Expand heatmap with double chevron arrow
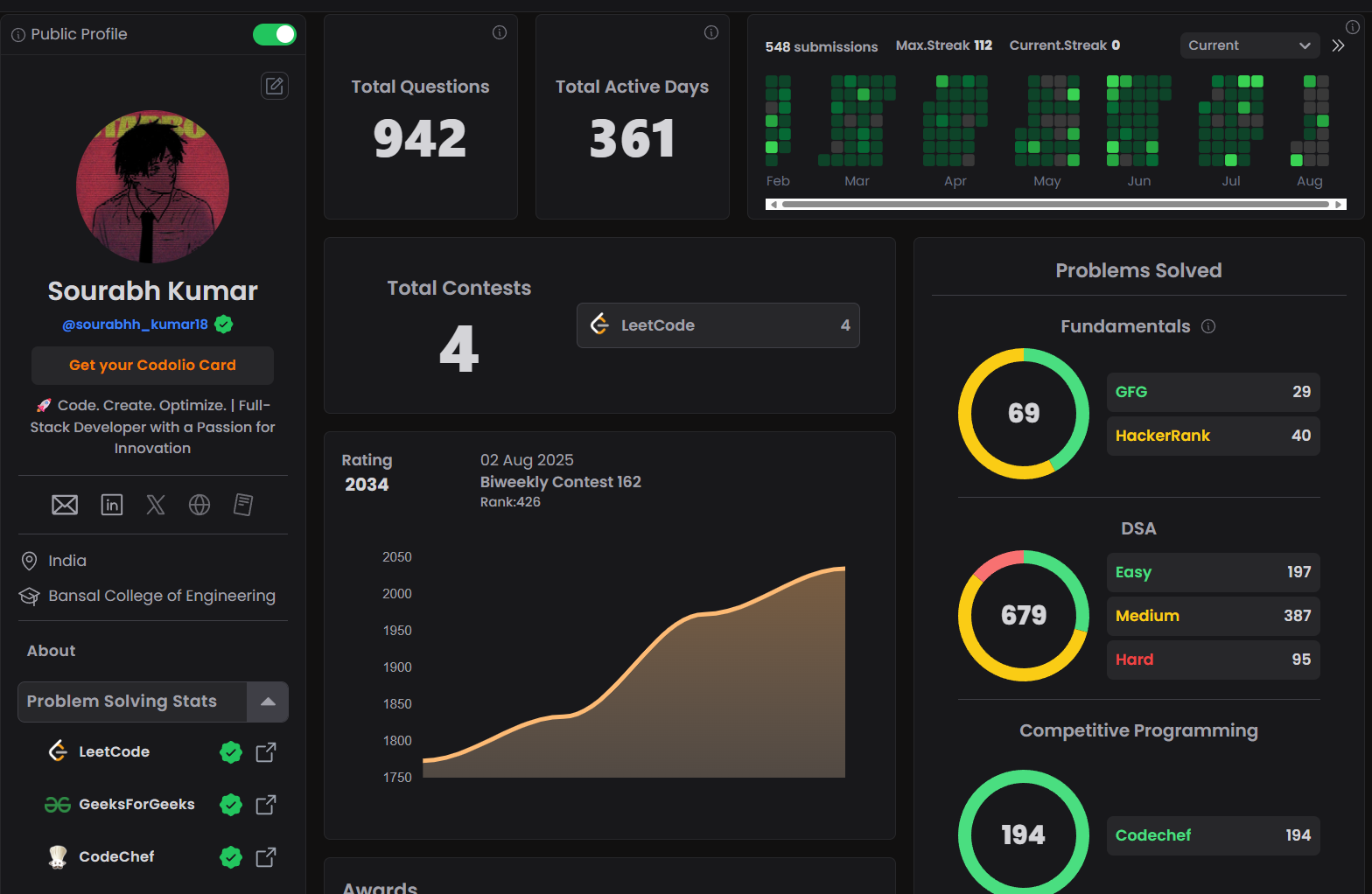 pos(1338,45)
